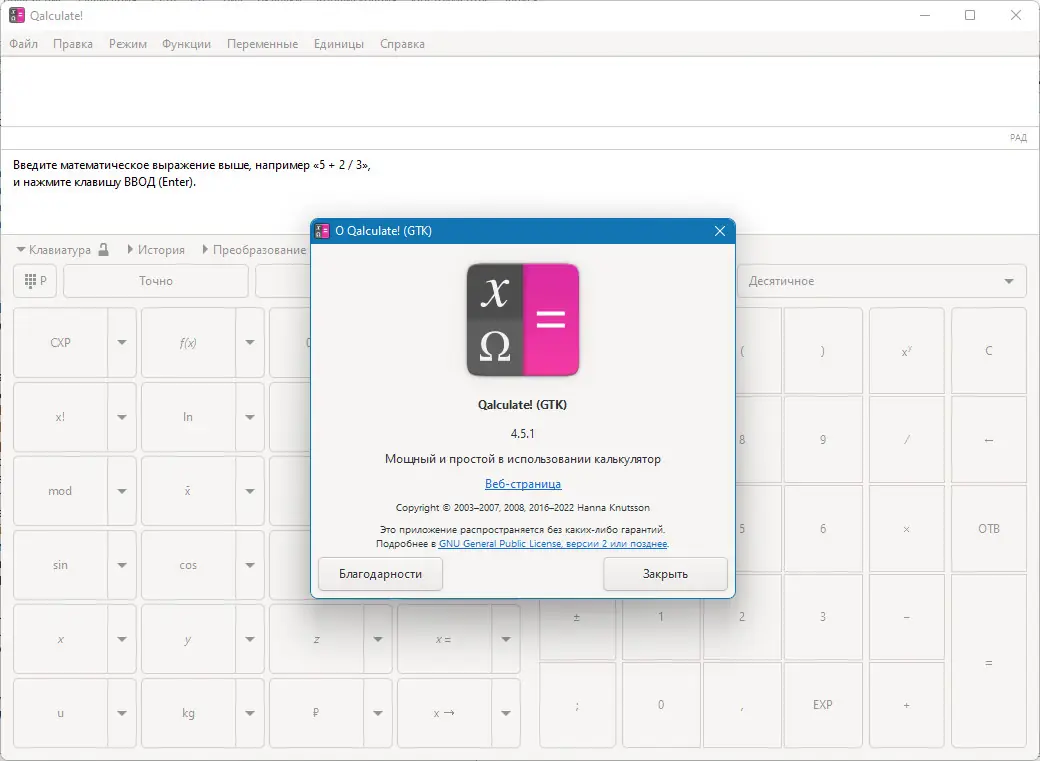
Task: Open the dropdown arrow beside СХР
Action: click(x=122, y=343)
